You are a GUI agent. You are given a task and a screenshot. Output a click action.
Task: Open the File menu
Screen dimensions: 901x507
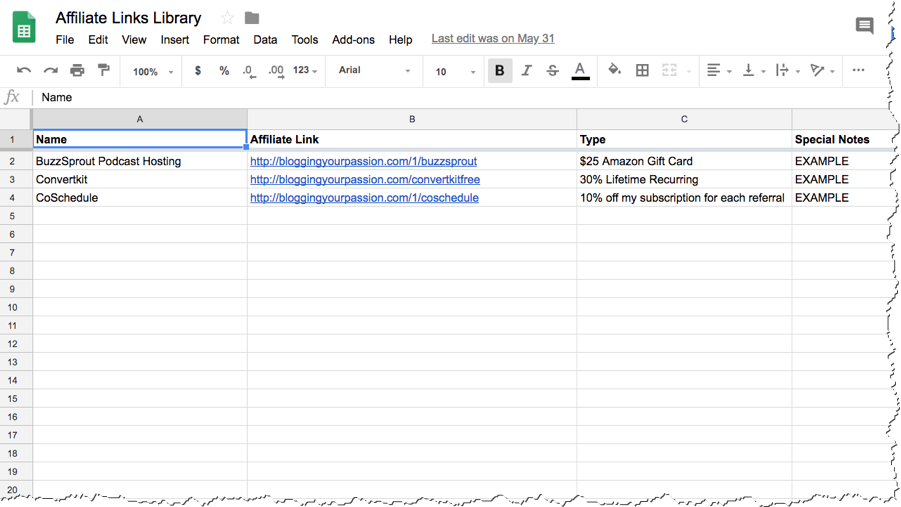coord(64,40)
